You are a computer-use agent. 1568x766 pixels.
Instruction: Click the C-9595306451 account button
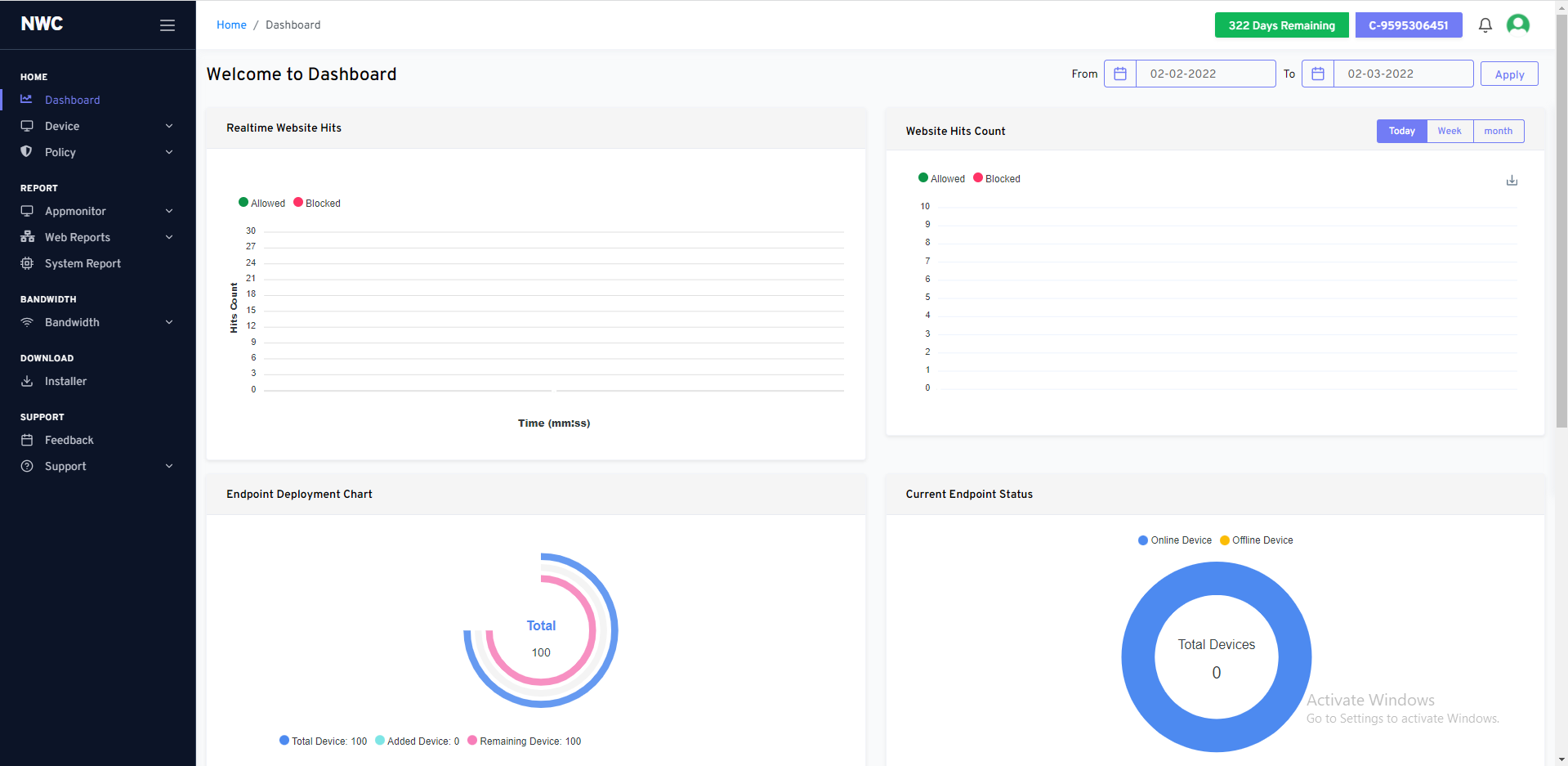click(1409, 25)
